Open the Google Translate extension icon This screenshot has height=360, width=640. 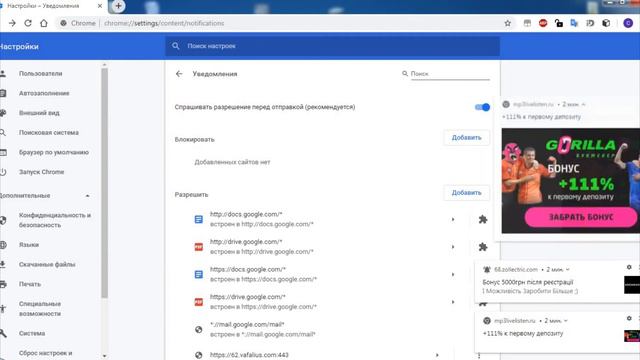[x=574, y=23]
